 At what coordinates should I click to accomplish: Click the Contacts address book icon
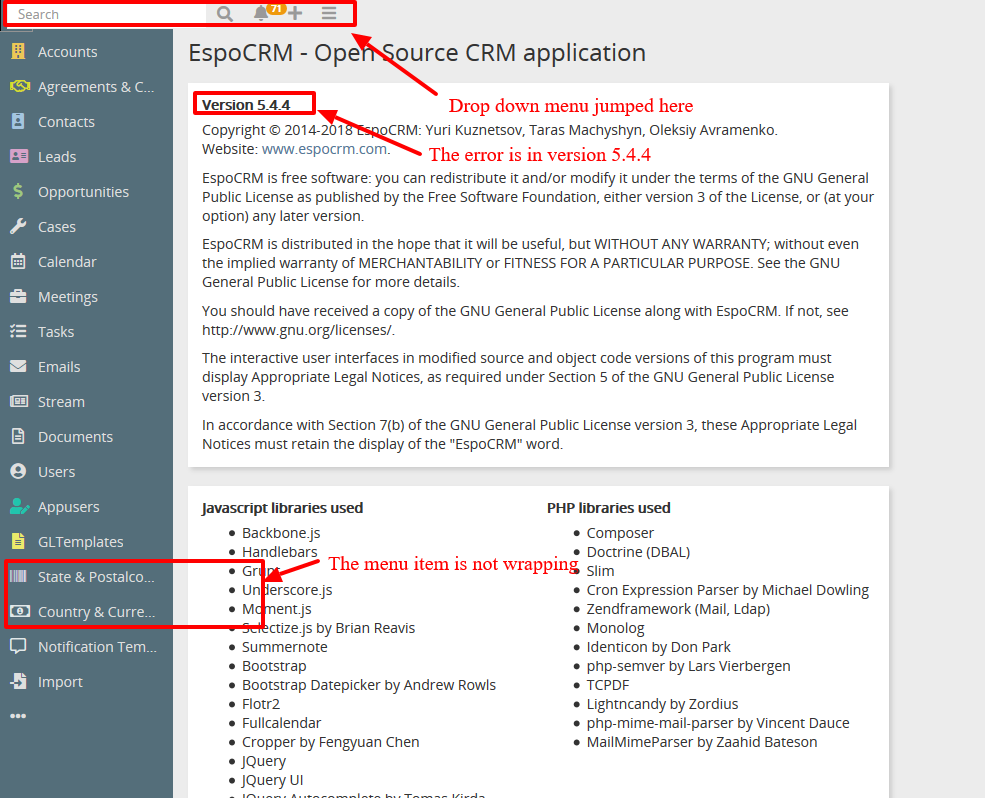(18, 121)
